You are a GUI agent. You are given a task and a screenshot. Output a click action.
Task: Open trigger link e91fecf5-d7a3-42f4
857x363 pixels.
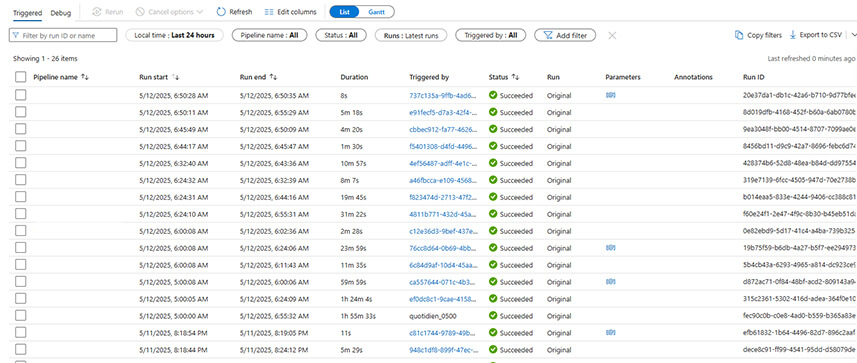[x=443, y=112]
